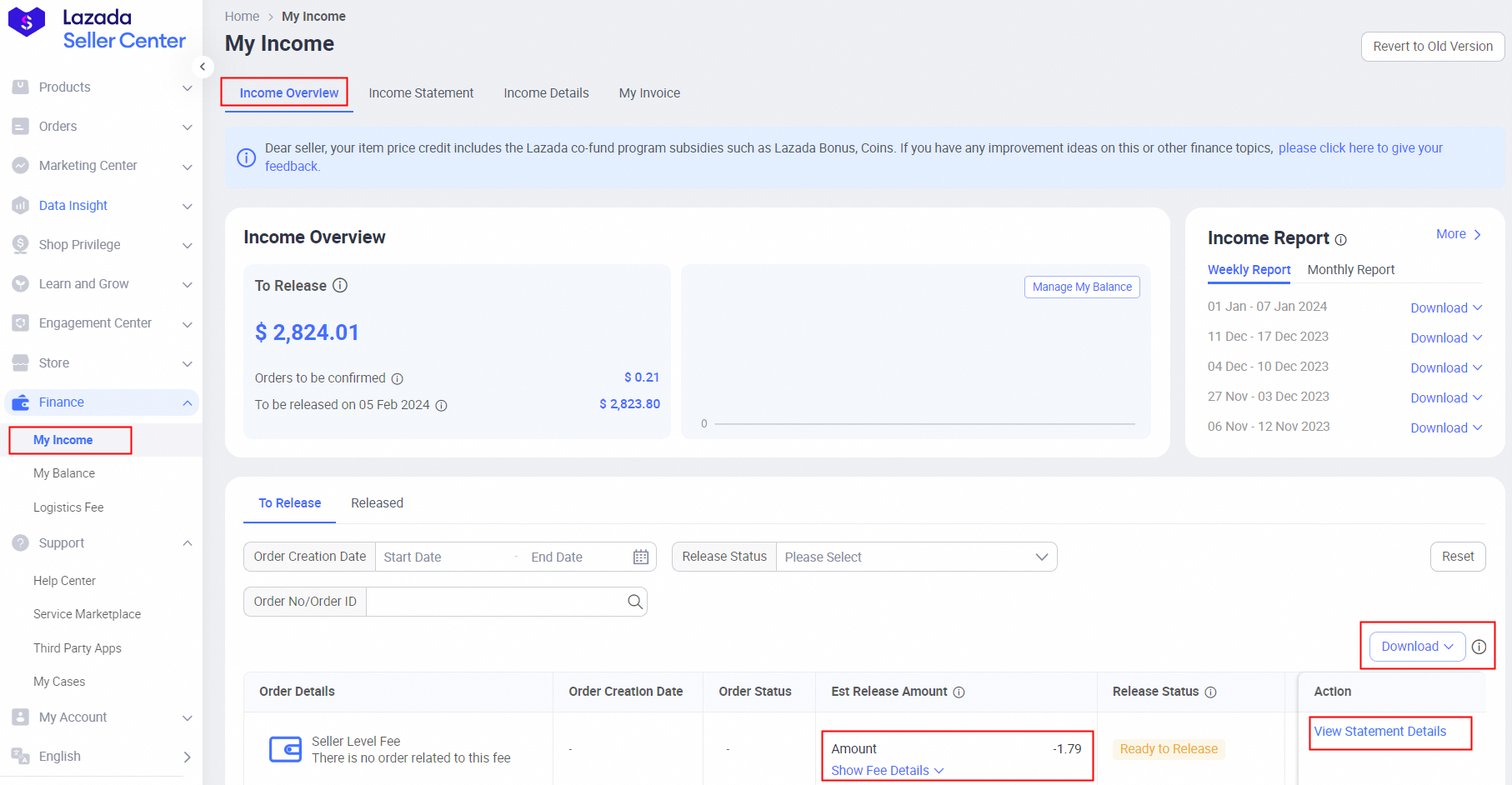Click the feedback link in the notice banner
The image size is (1512, 785).
[1360, 148]
